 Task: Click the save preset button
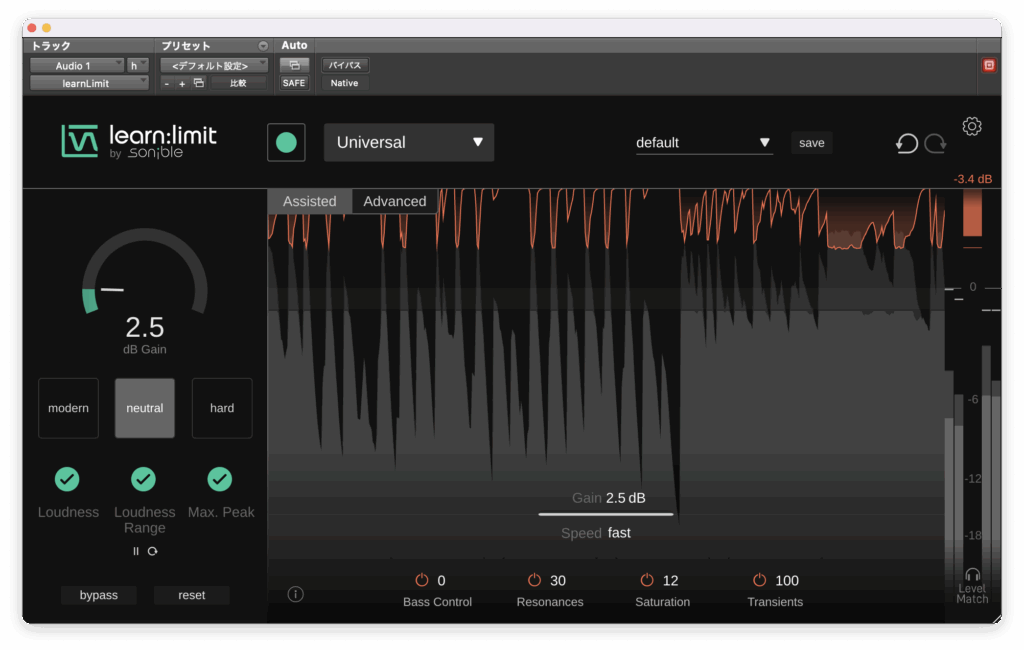tap(812, 142)
